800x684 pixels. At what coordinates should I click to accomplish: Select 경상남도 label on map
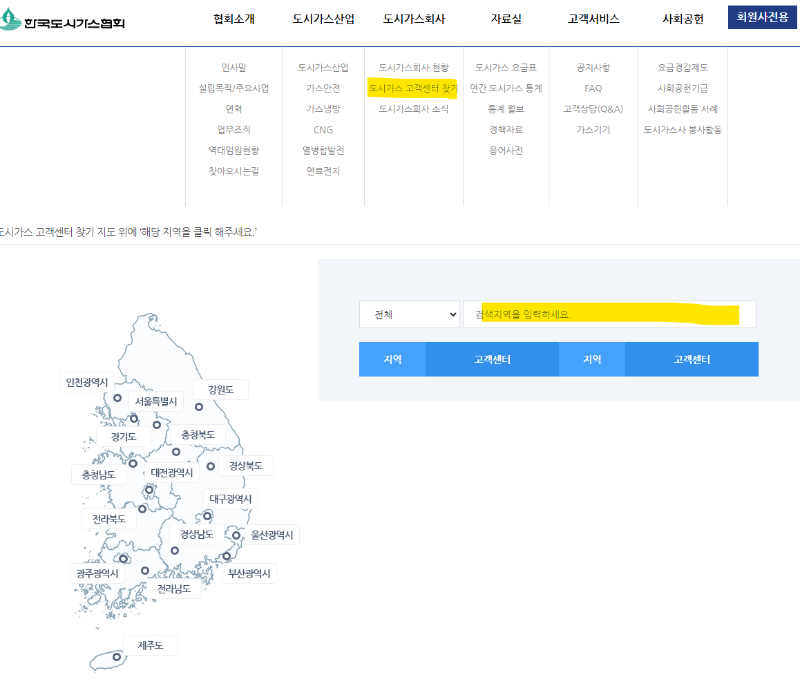coord(197,534)
